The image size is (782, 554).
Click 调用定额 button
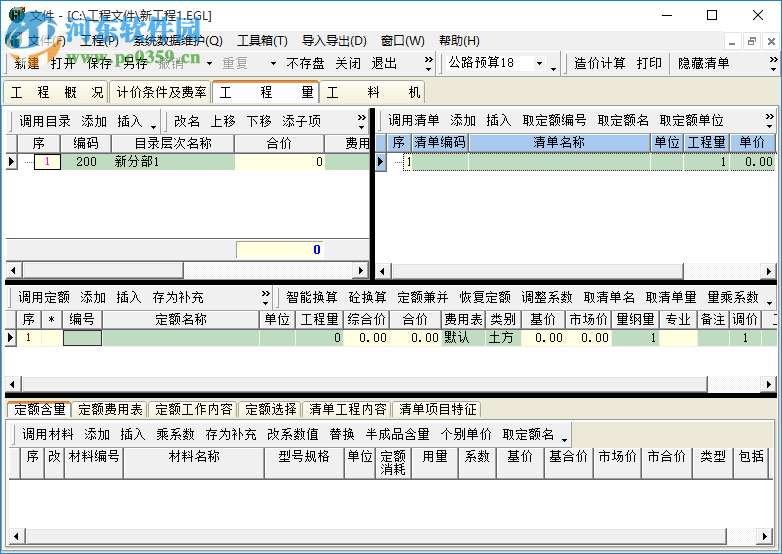44,298
